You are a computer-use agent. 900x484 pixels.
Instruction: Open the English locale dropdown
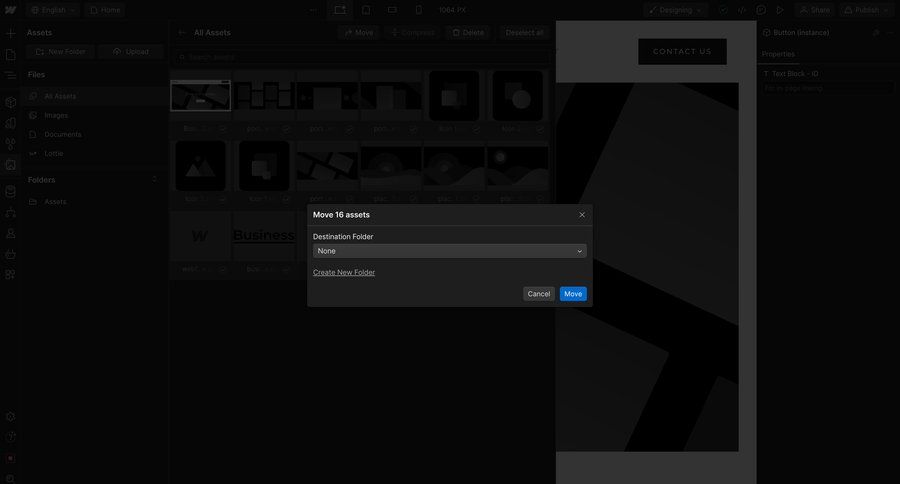[53, 10]
